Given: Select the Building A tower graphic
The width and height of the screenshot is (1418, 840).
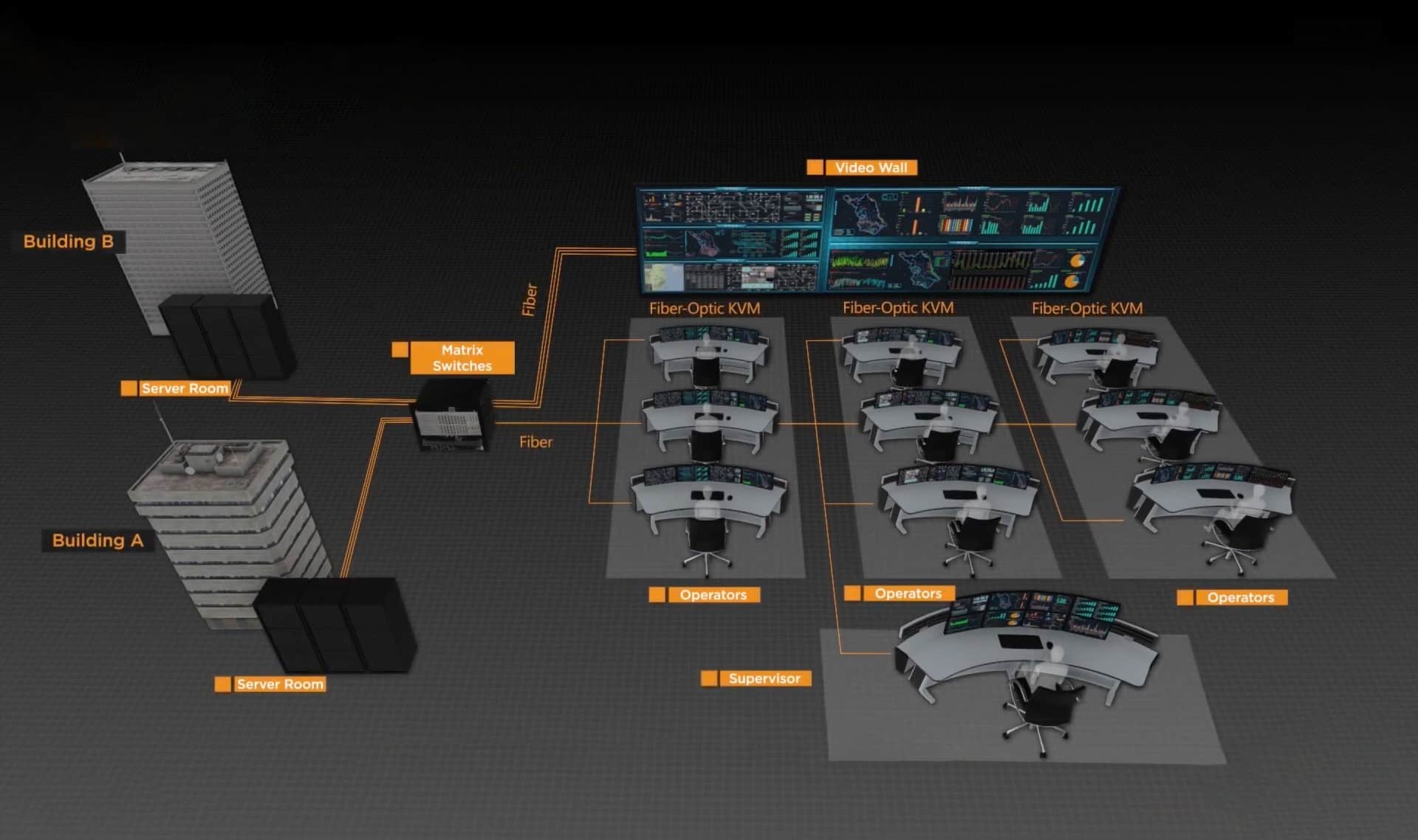Looking at the screenshot, I should [x=225, y=531].
